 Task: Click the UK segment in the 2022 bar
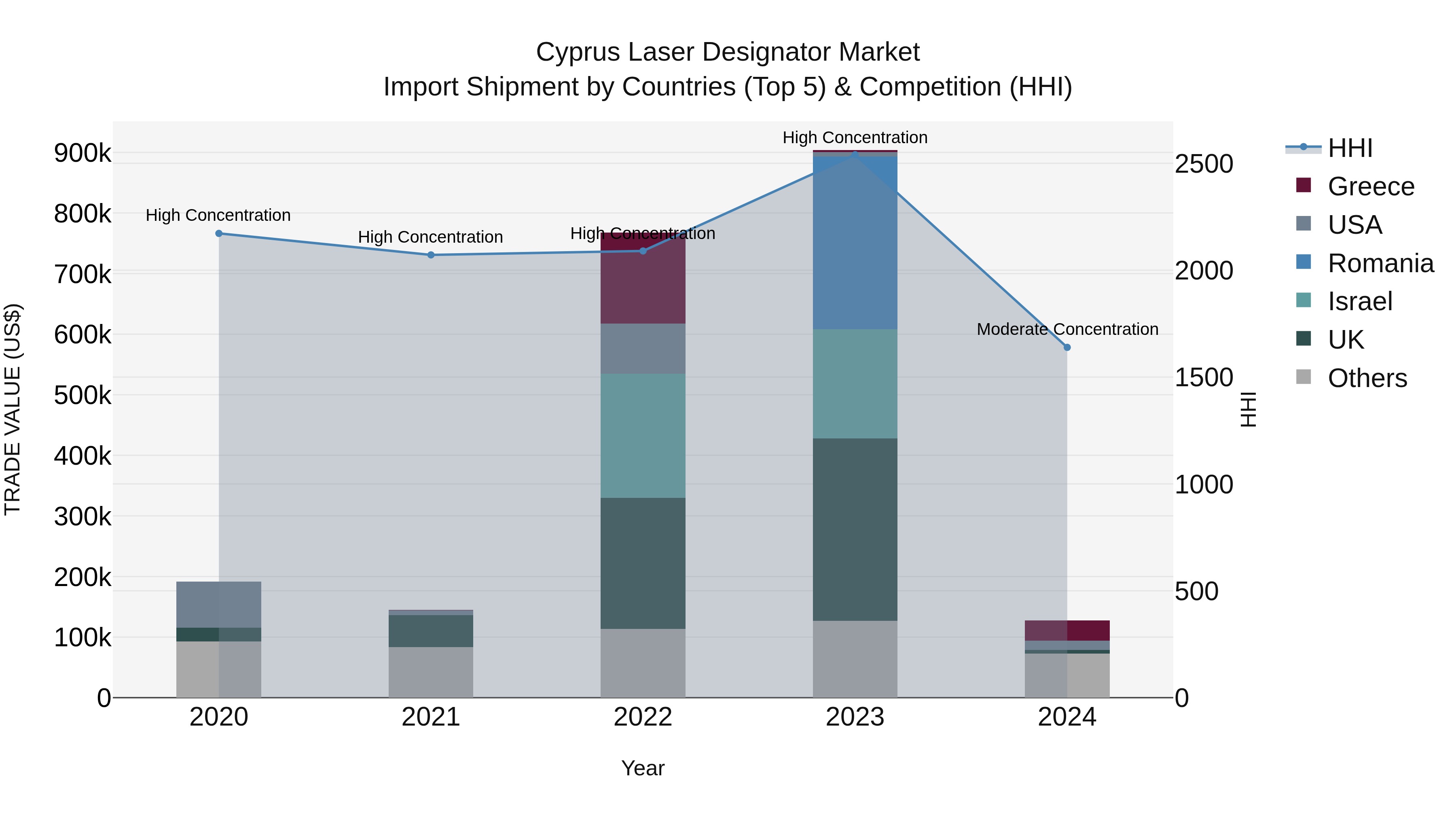[x=643, y=563]
